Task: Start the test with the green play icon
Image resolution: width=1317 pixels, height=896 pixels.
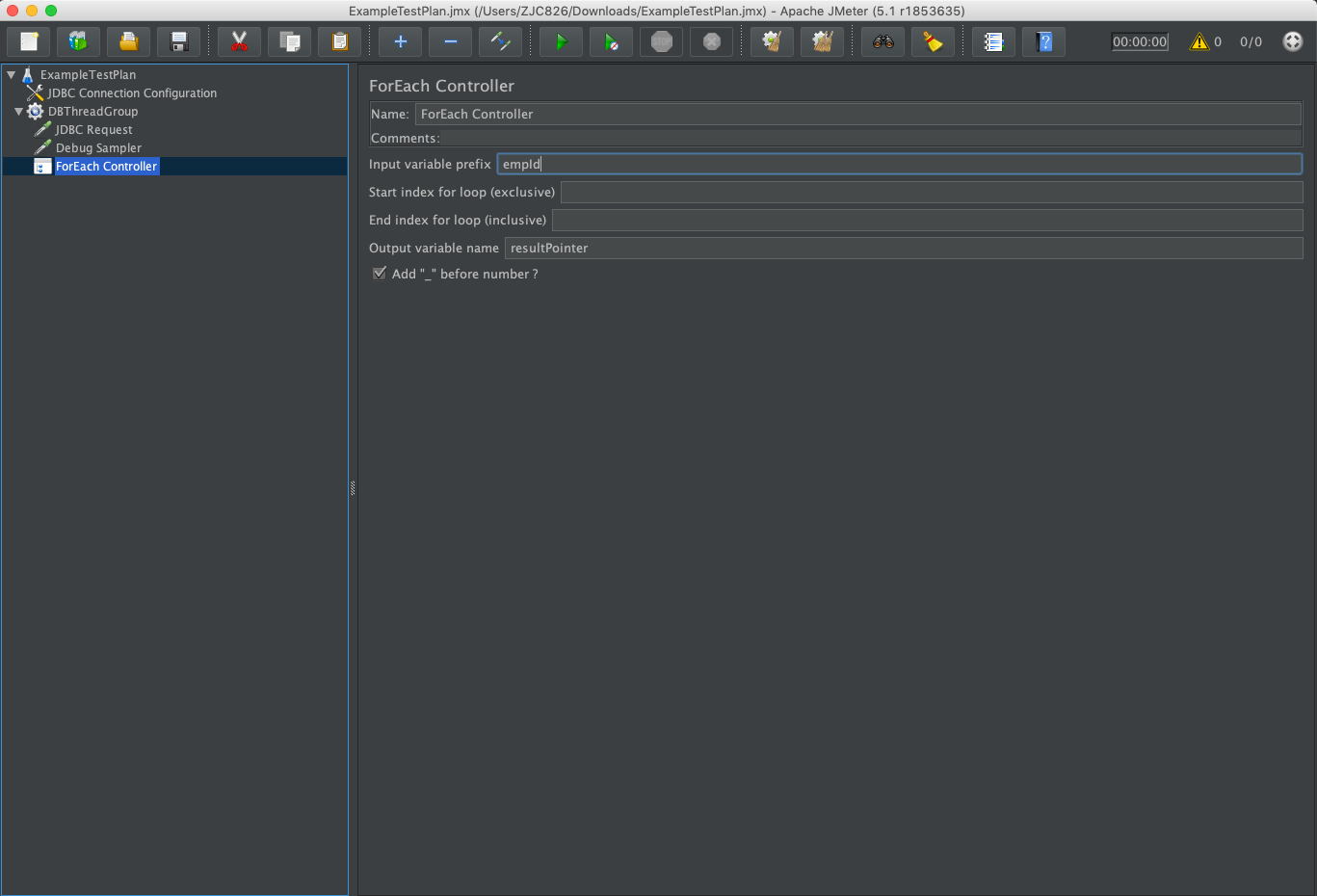Action: coord(562,41)
